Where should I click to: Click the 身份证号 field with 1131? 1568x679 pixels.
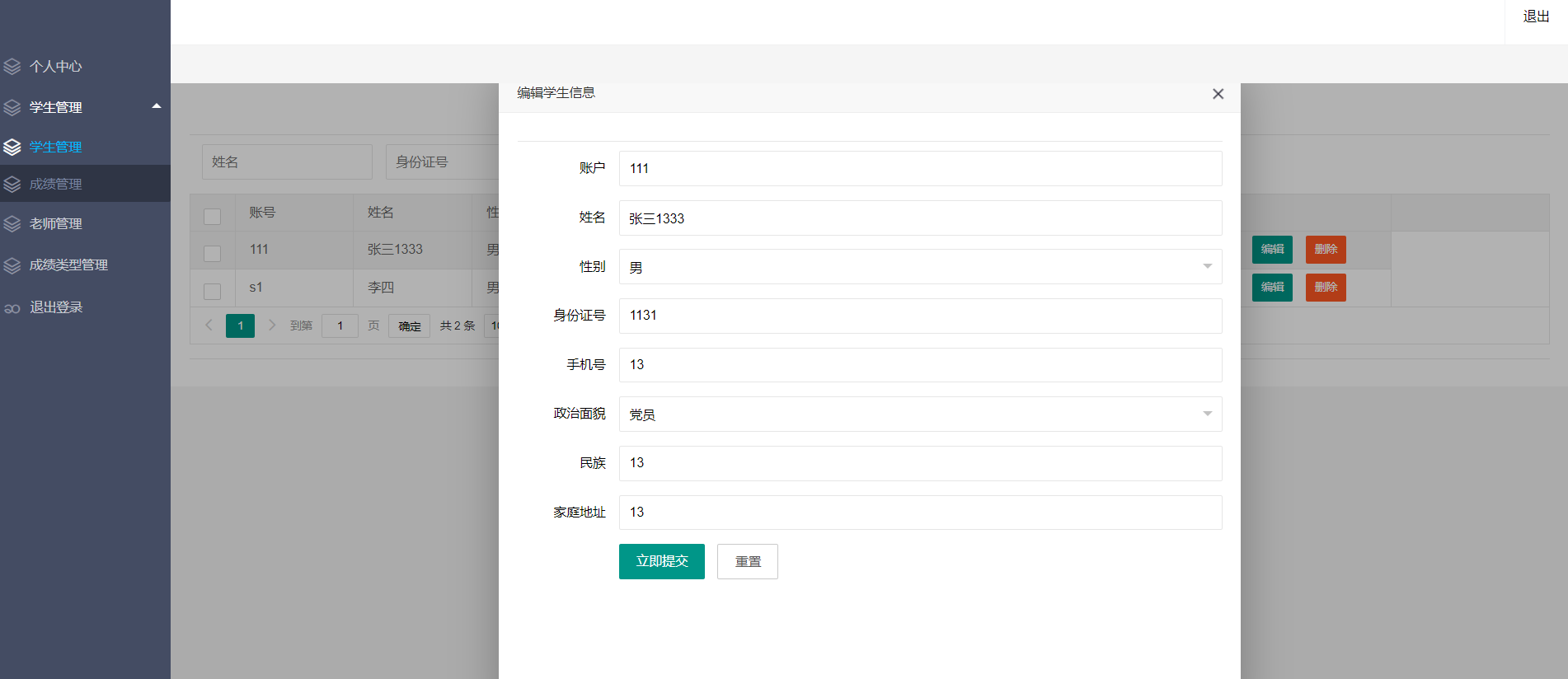(920, 316)
